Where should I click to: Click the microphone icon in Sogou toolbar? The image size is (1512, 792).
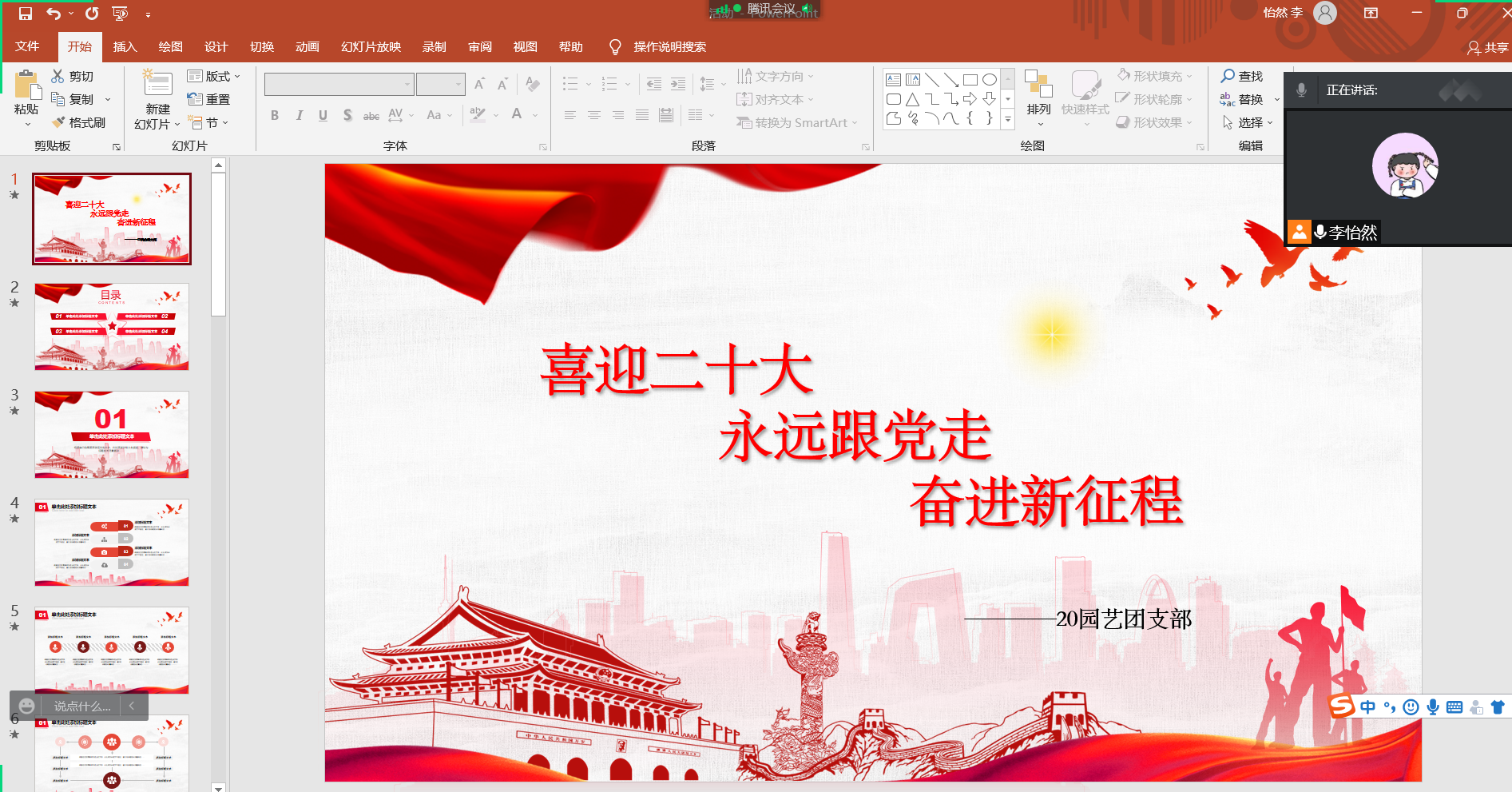click(x=1433, y=707)
